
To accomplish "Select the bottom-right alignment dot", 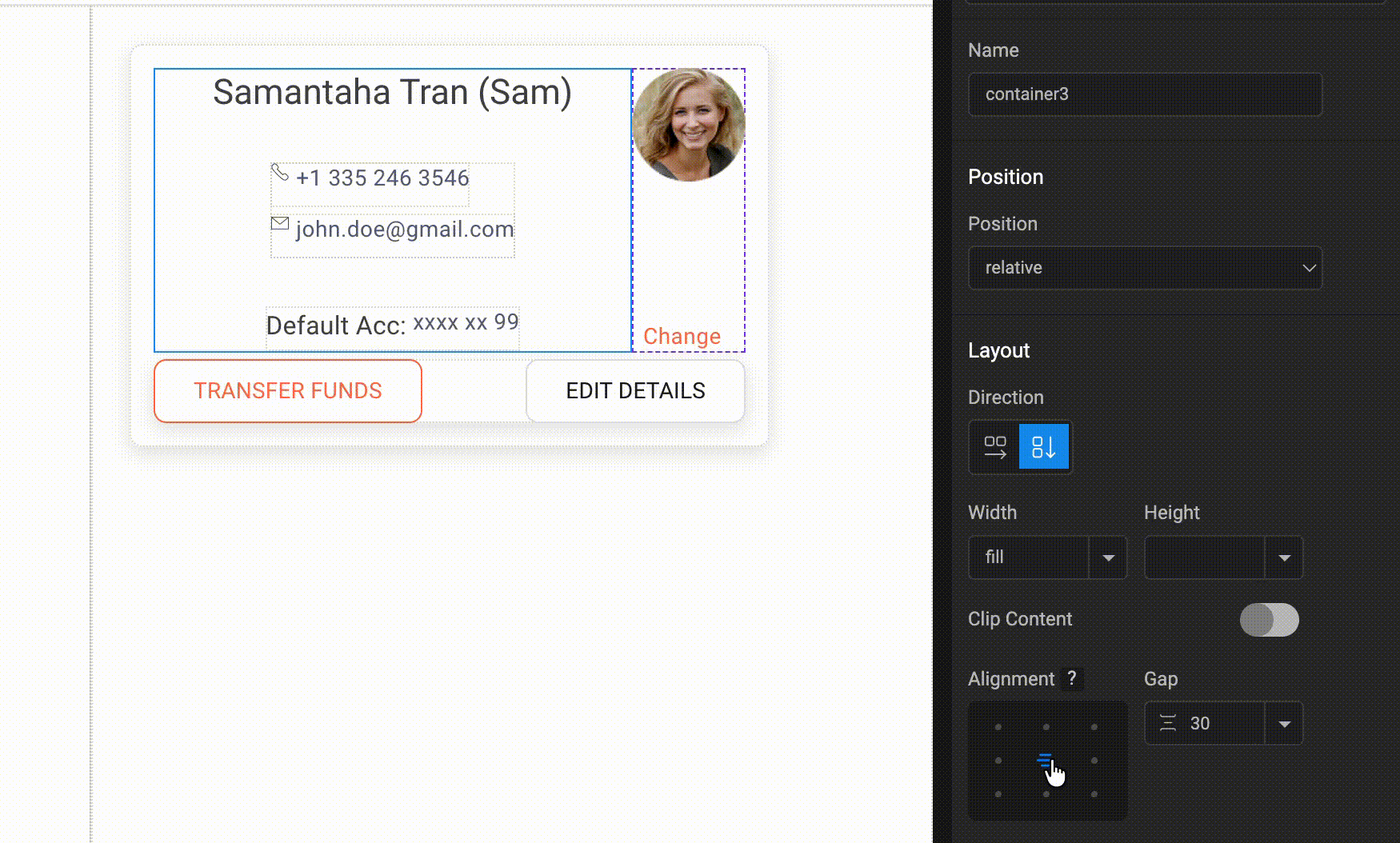I will pos(1096,794).
